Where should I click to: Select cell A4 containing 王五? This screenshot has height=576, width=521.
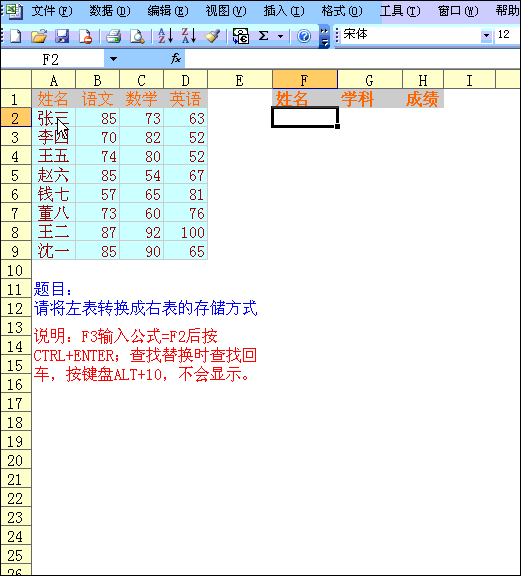click(x=54, y=156)
